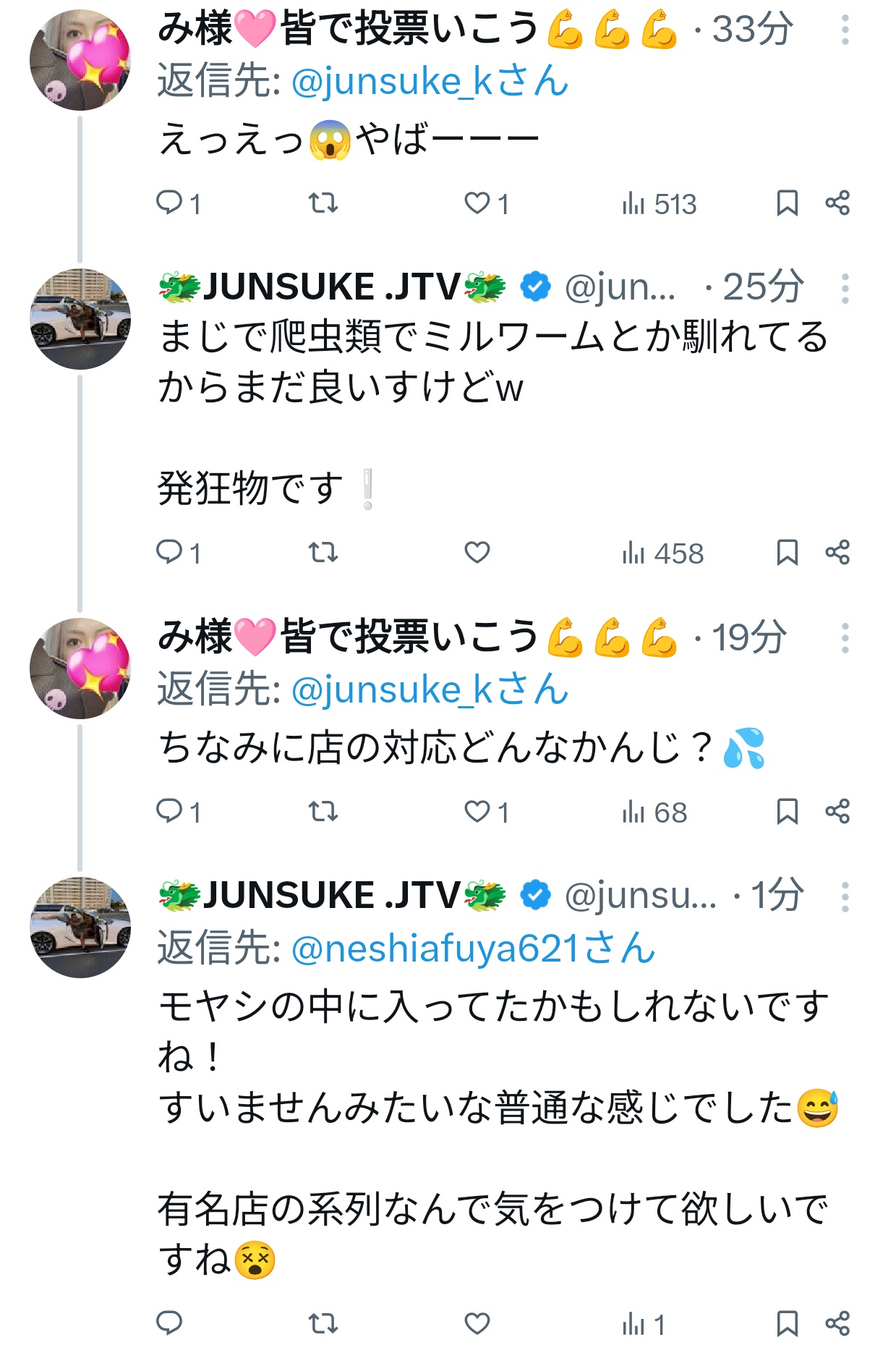Open み様 avatar on 19分 tweet
The image size is (896, 1345).
(80, 668)
